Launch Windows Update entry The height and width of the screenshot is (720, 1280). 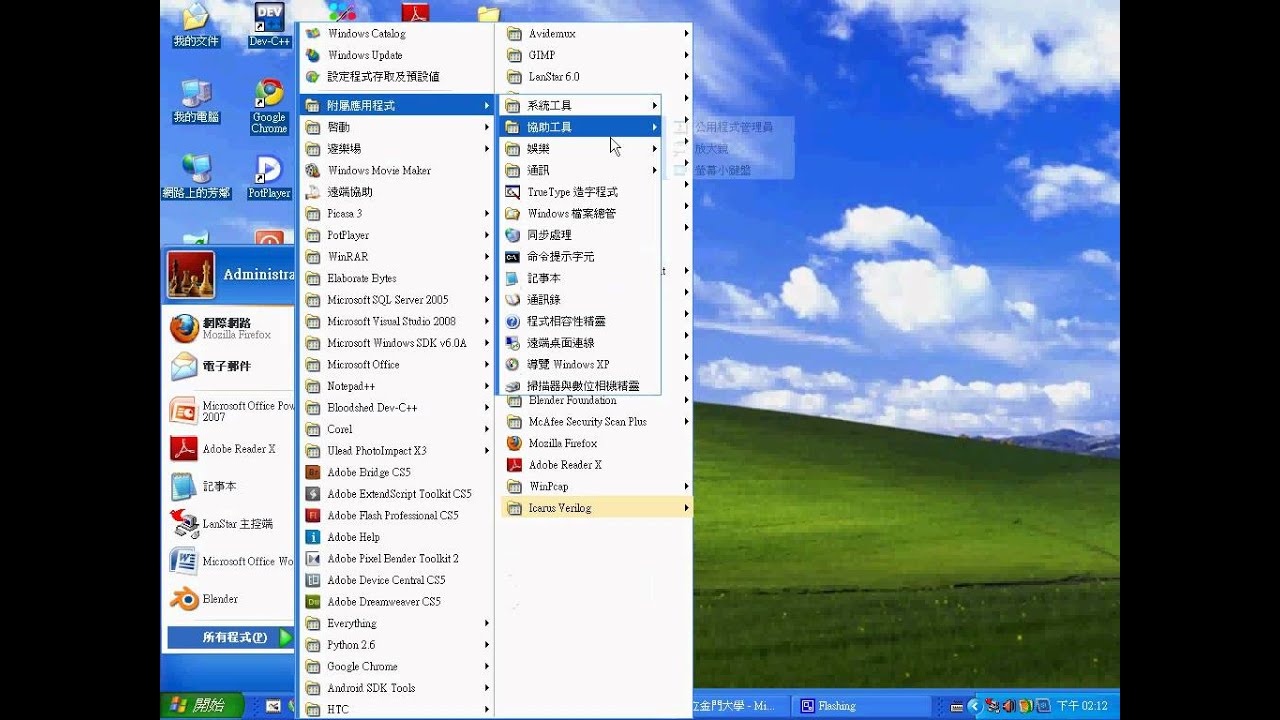(396, 55)
